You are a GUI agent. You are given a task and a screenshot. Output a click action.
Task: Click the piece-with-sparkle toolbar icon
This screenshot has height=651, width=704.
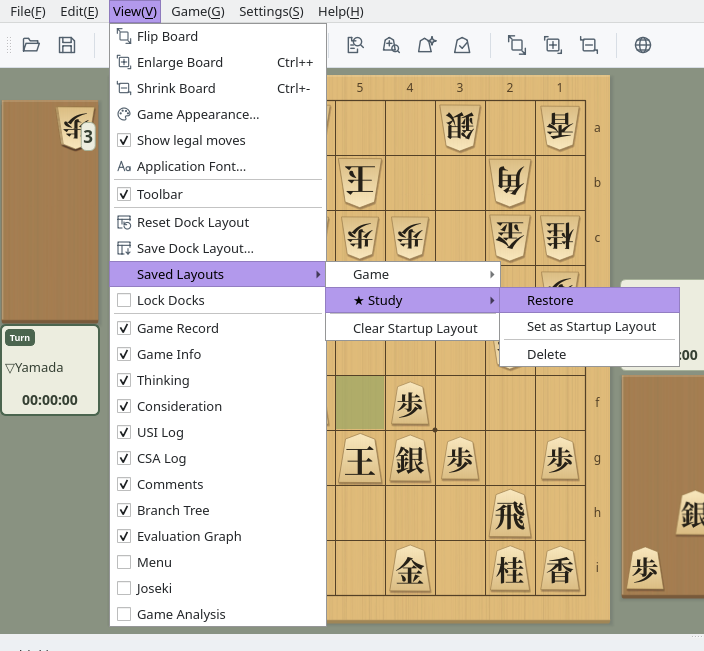pos(427,45)
